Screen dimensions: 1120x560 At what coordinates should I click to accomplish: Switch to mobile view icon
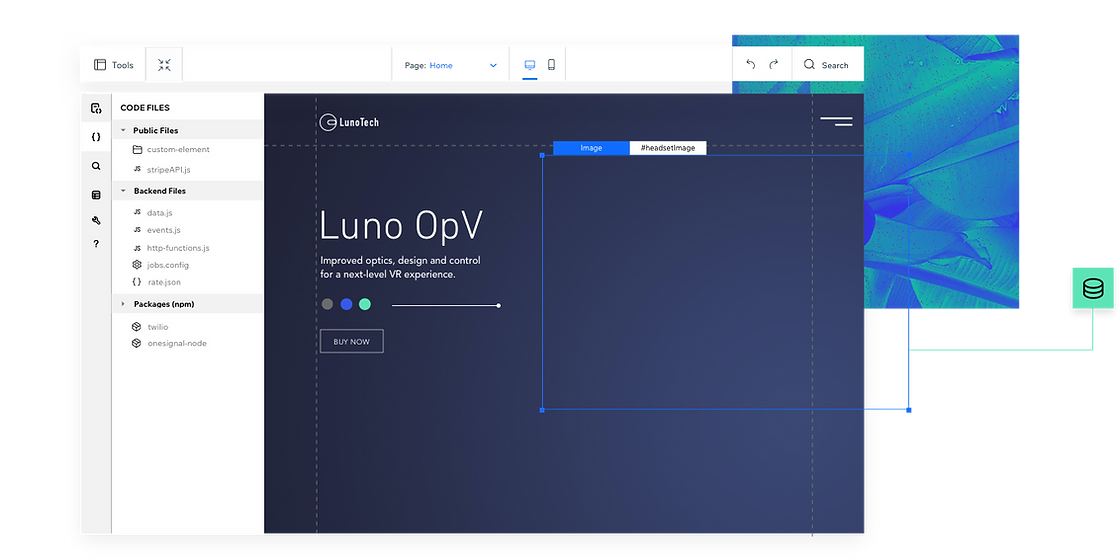click(551, 65)
